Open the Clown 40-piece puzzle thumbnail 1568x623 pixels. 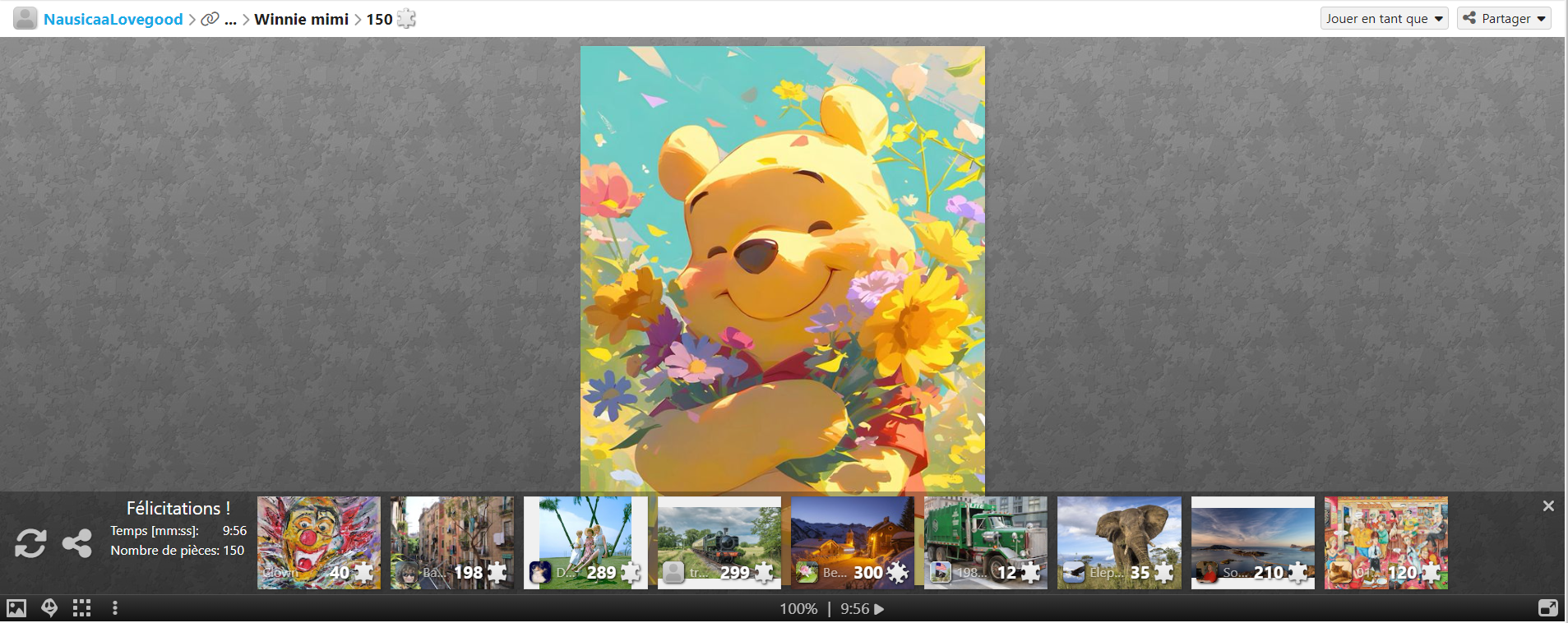(319, 542)
